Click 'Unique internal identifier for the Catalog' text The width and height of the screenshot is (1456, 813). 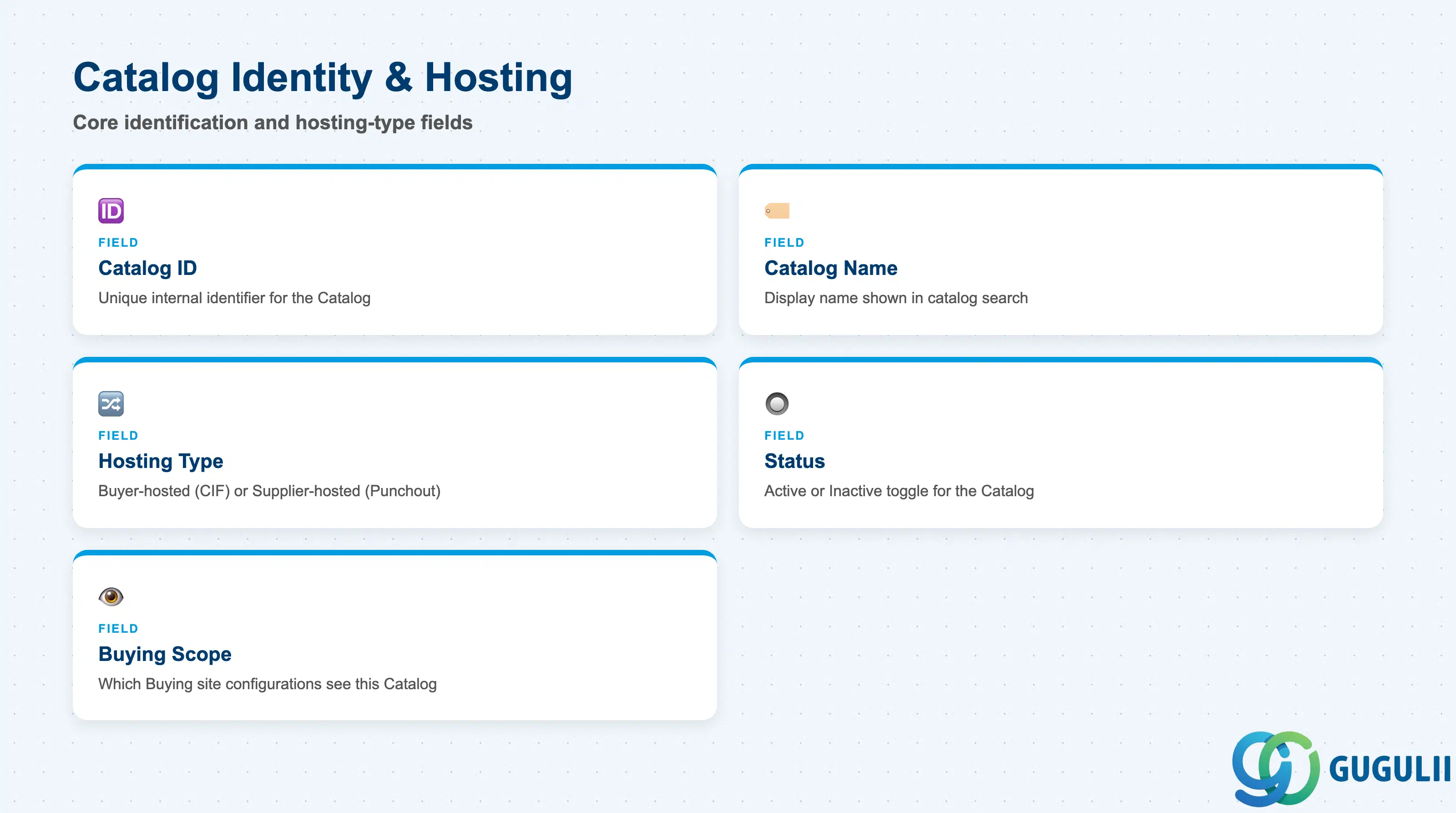(x=234, y=298)
